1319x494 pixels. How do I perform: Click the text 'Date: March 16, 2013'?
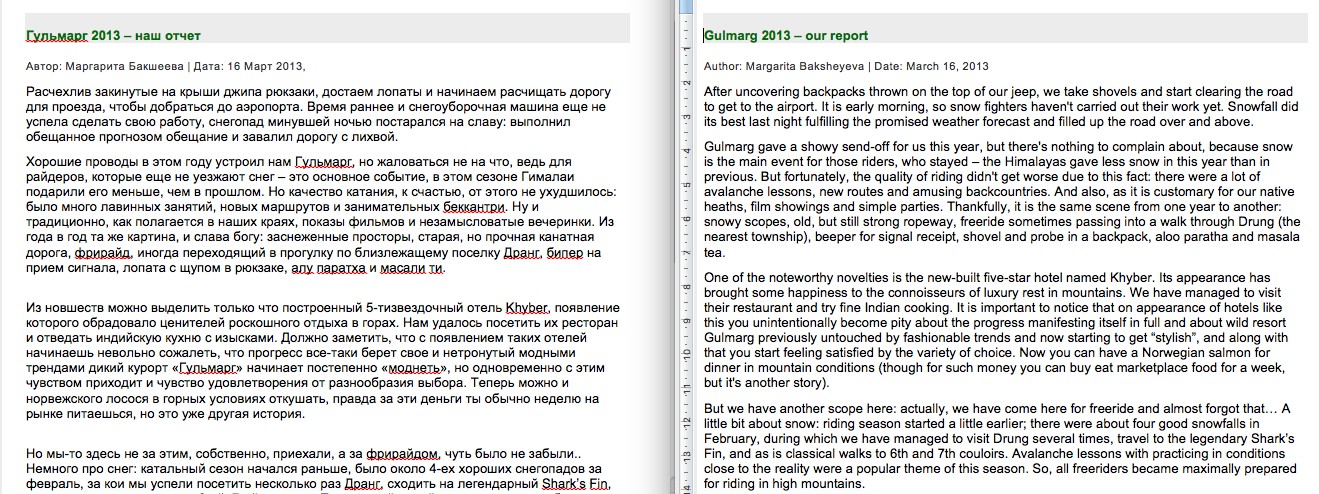click(x=932, y=67)
